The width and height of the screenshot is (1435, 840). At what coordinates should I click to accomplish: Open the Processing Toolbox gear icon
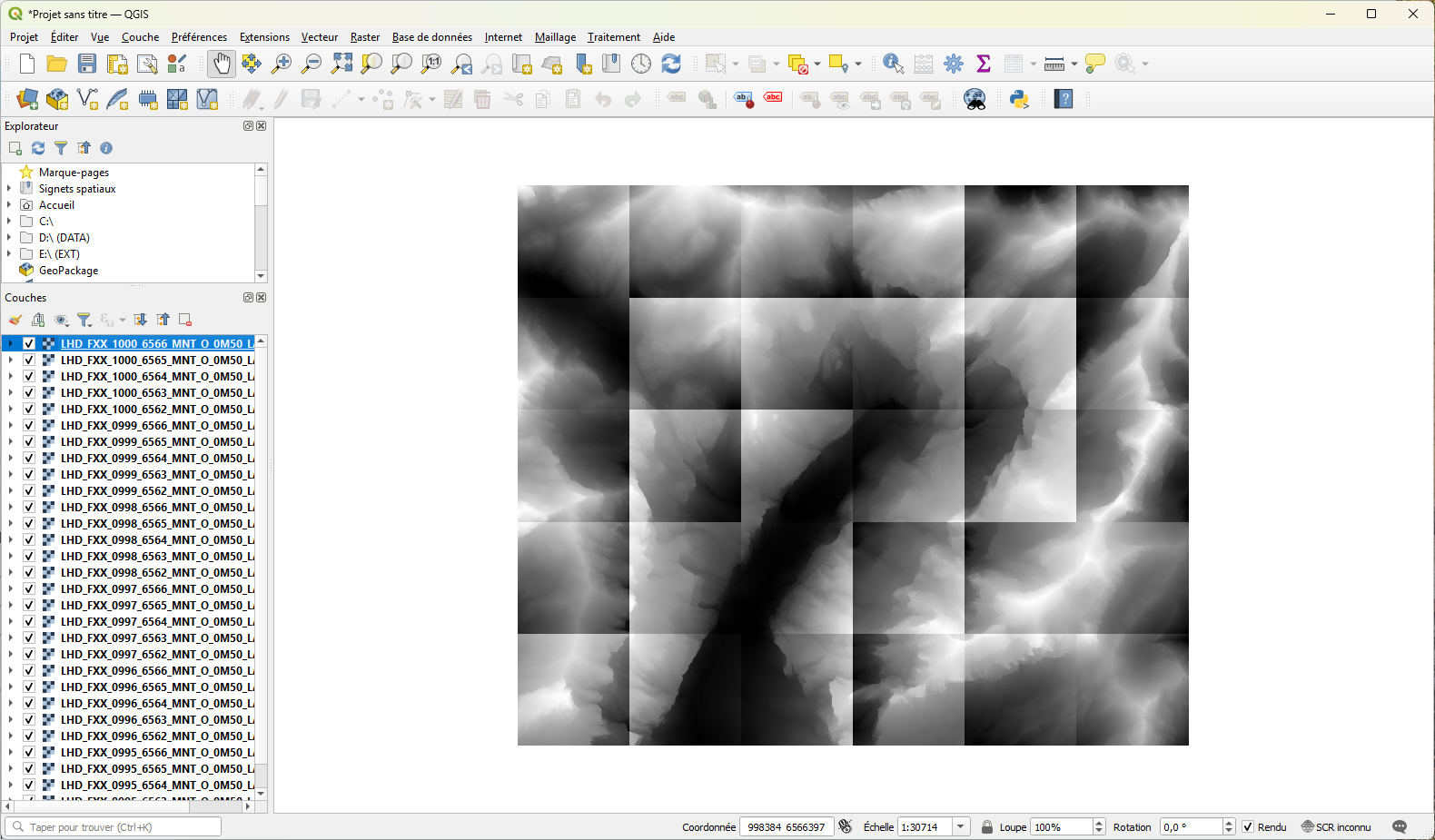tap(954, 64)
